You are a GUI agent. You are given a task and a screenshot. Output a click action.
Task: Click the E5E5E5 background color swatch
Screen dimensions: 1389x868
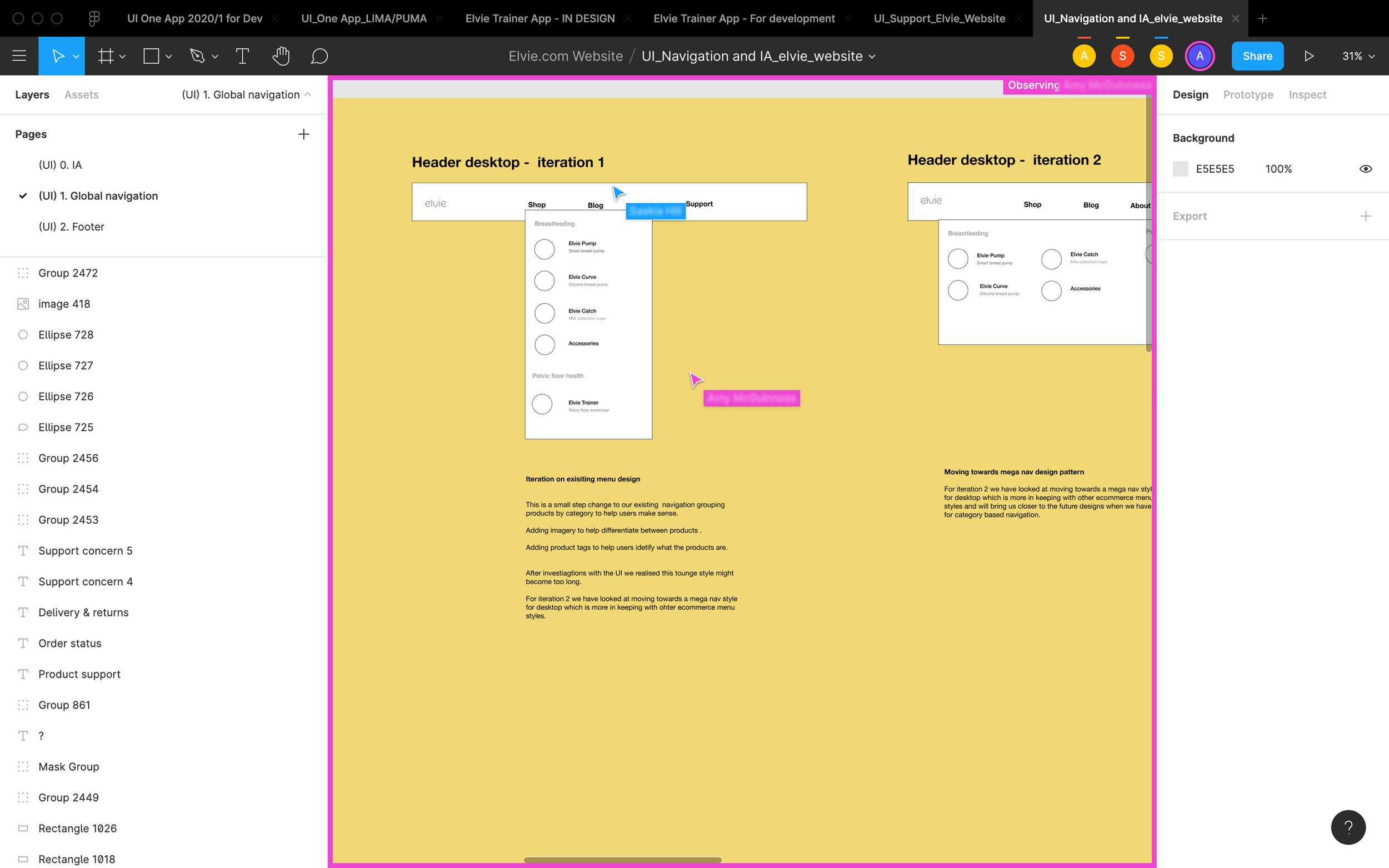pyautogui.click(x=1180, y=169)
